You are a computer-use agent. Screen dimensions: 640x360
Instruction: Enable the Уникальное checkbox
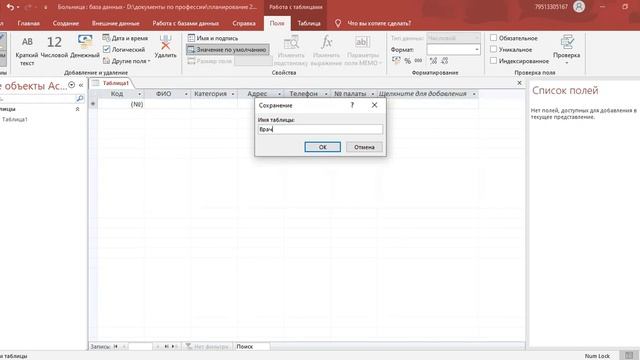pos(493,49)
